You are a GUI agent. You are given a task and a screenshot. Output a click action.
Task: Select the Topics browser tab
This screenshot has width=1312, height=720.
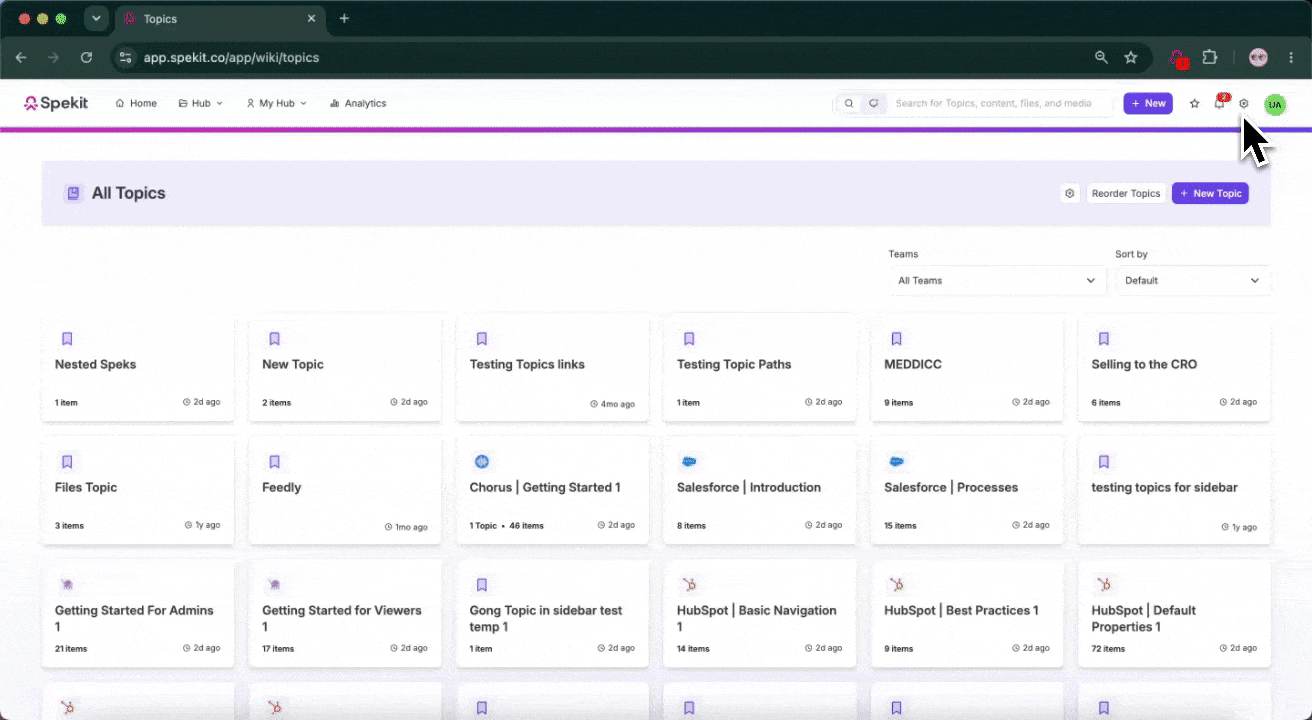[x=220, y=18]
